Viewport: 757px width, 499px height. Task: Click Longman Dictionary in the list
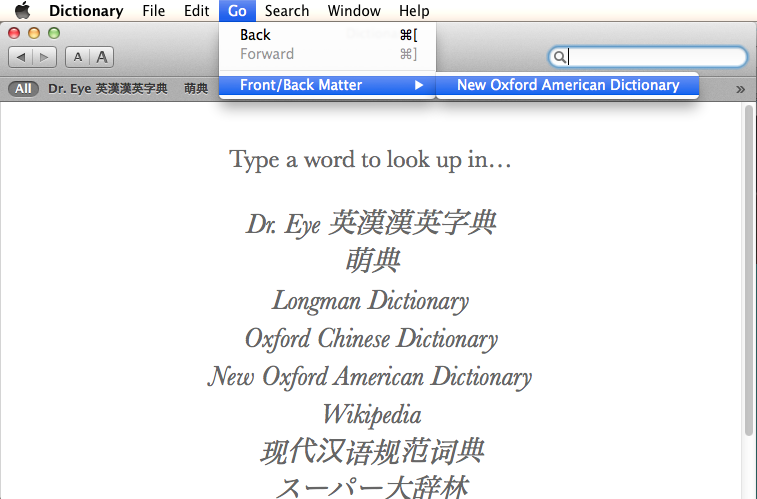click(370, 301)
